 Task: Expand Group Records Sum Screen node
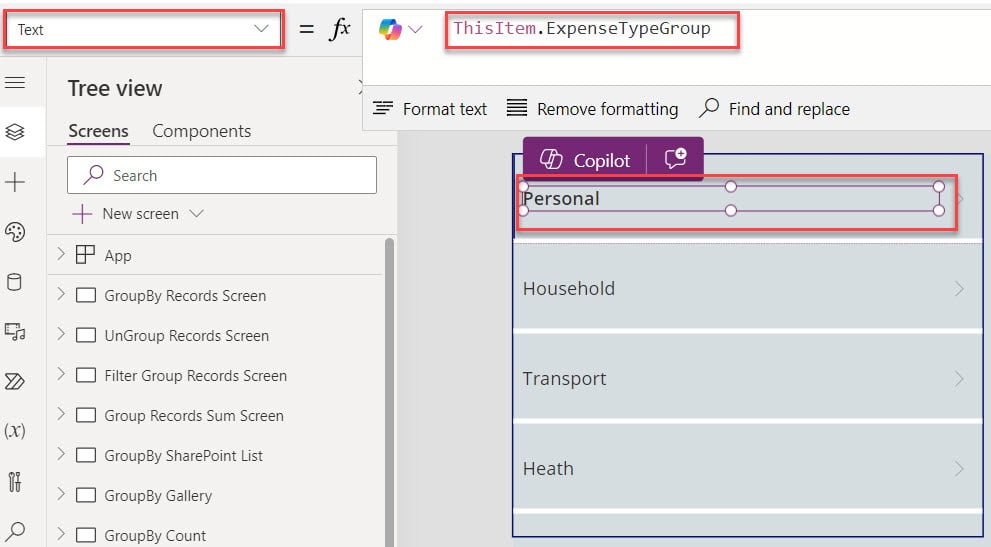pos(61,414)
